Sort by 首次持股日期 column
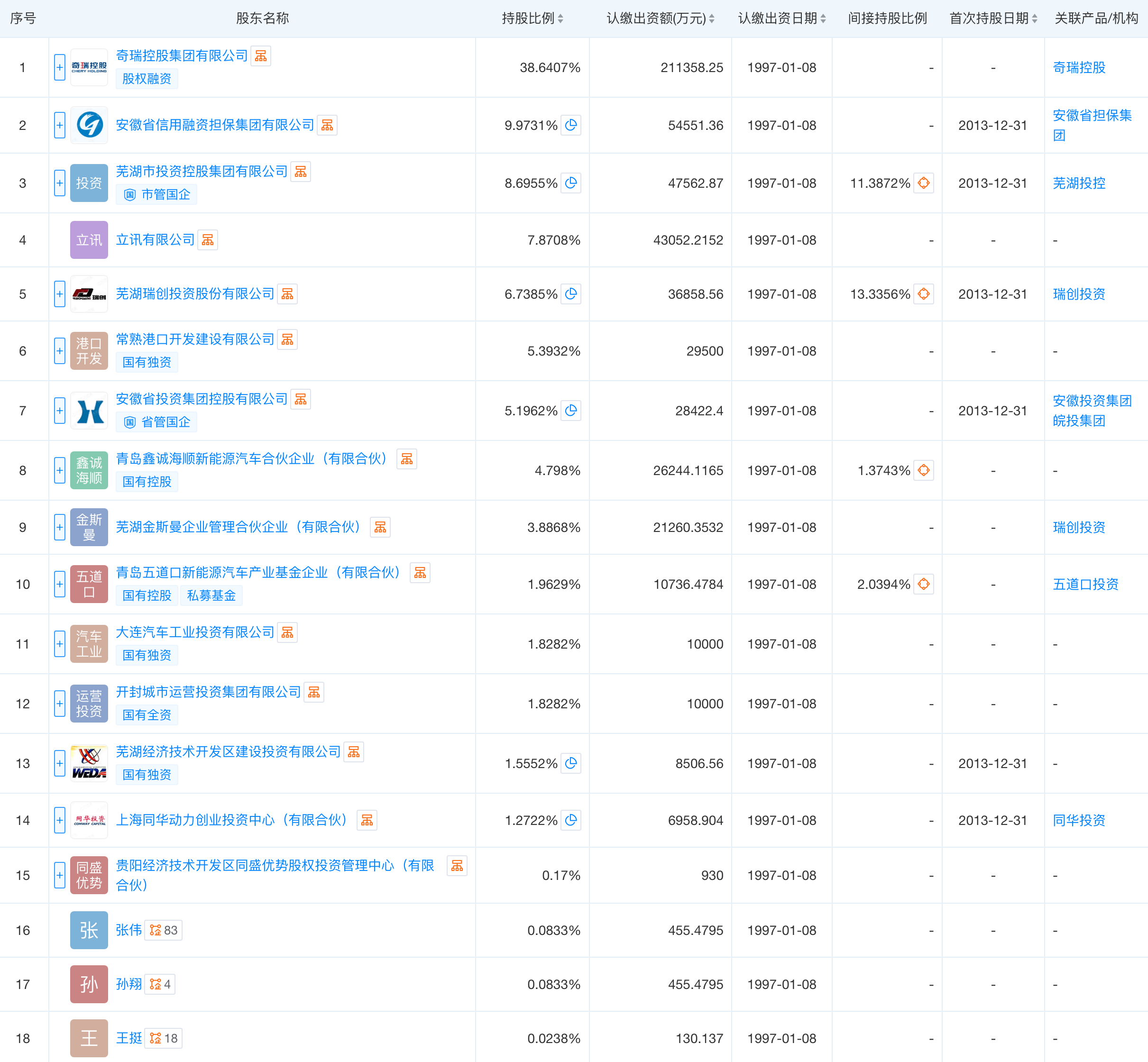The height and width of the screenshot is (1062, 1148). [x=993, y=18]
